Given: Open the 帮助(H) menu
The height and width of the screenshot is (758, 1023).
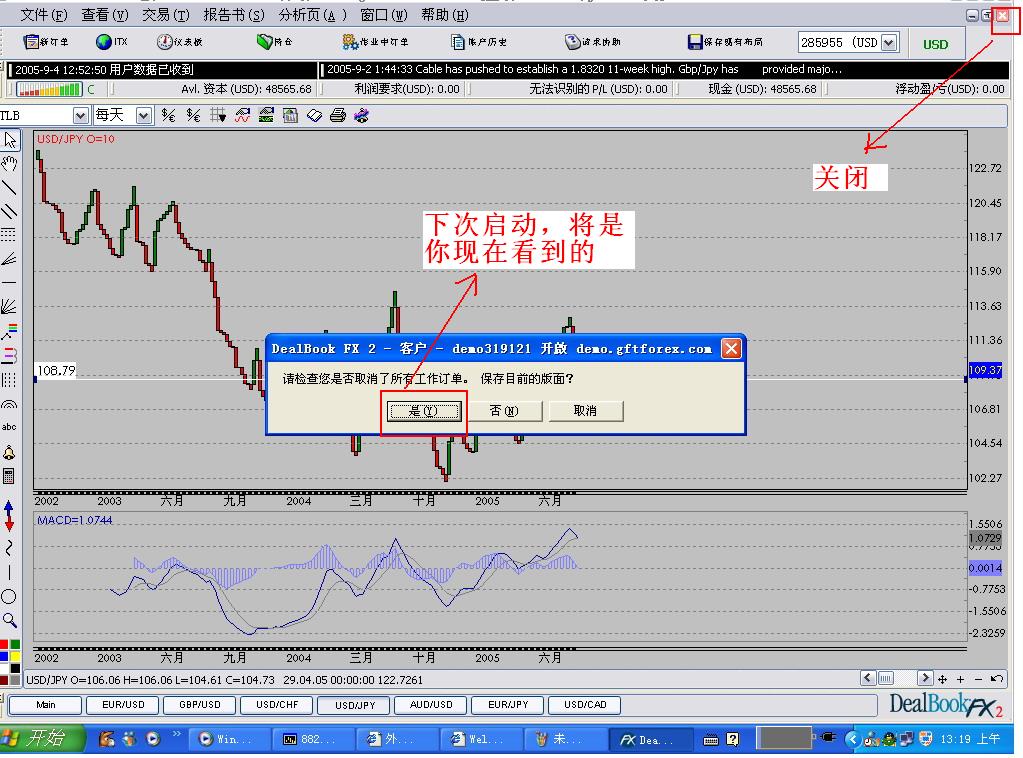Looking at the screenshot, I should click(x=445, y=15).
